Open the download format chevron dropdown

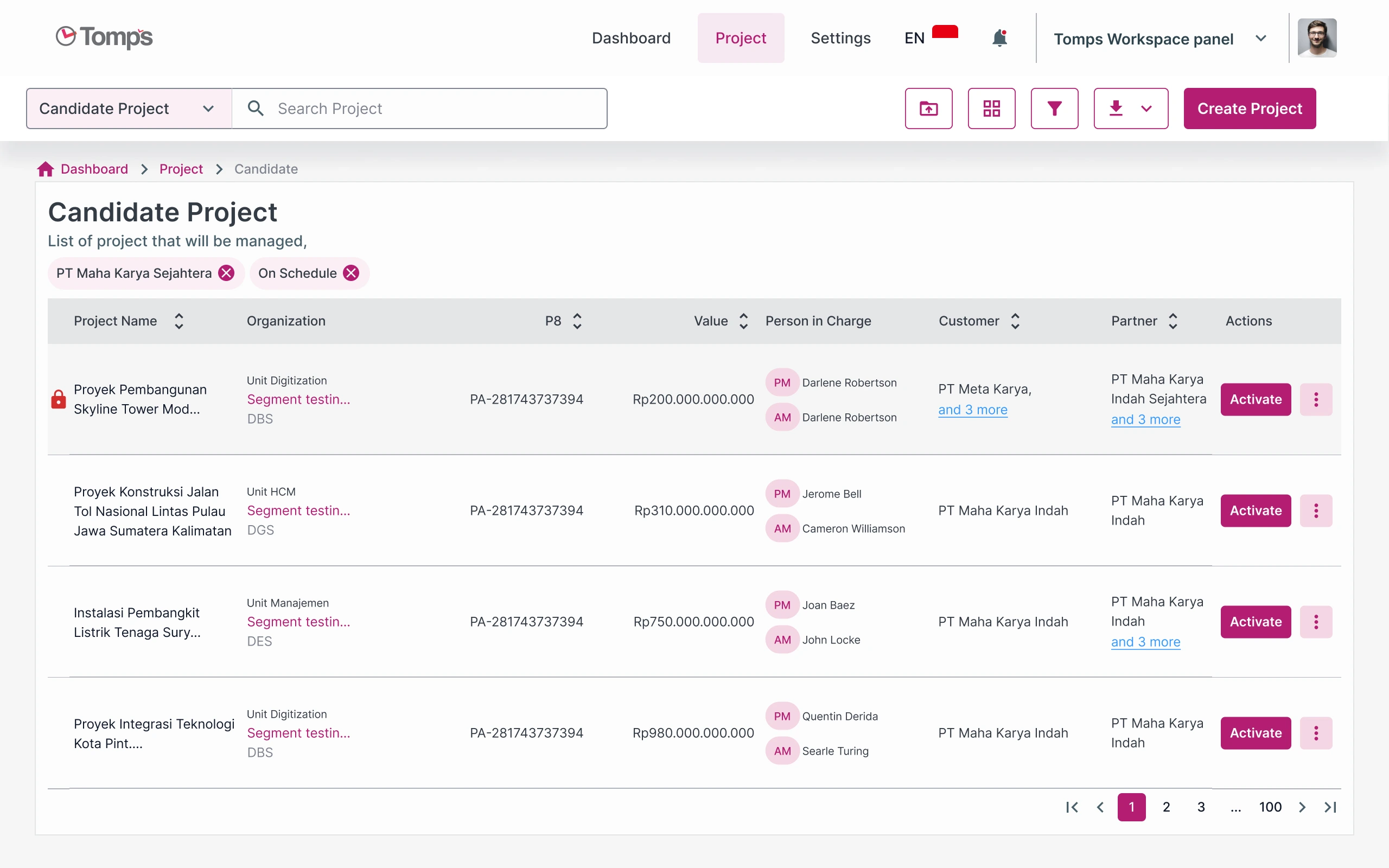point(1146,108)
